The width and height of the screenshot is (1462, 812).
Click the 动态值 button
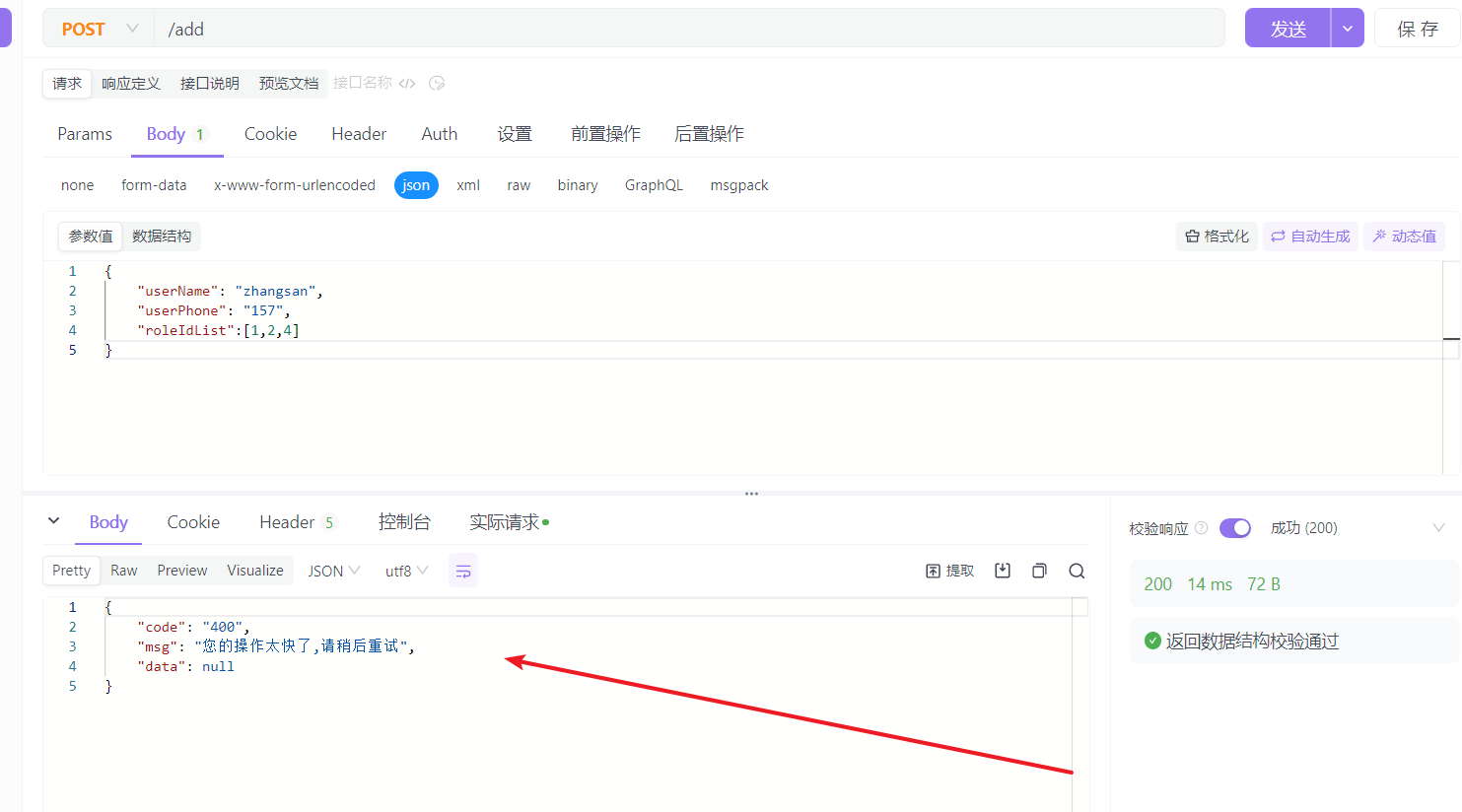click(1404, 237)
